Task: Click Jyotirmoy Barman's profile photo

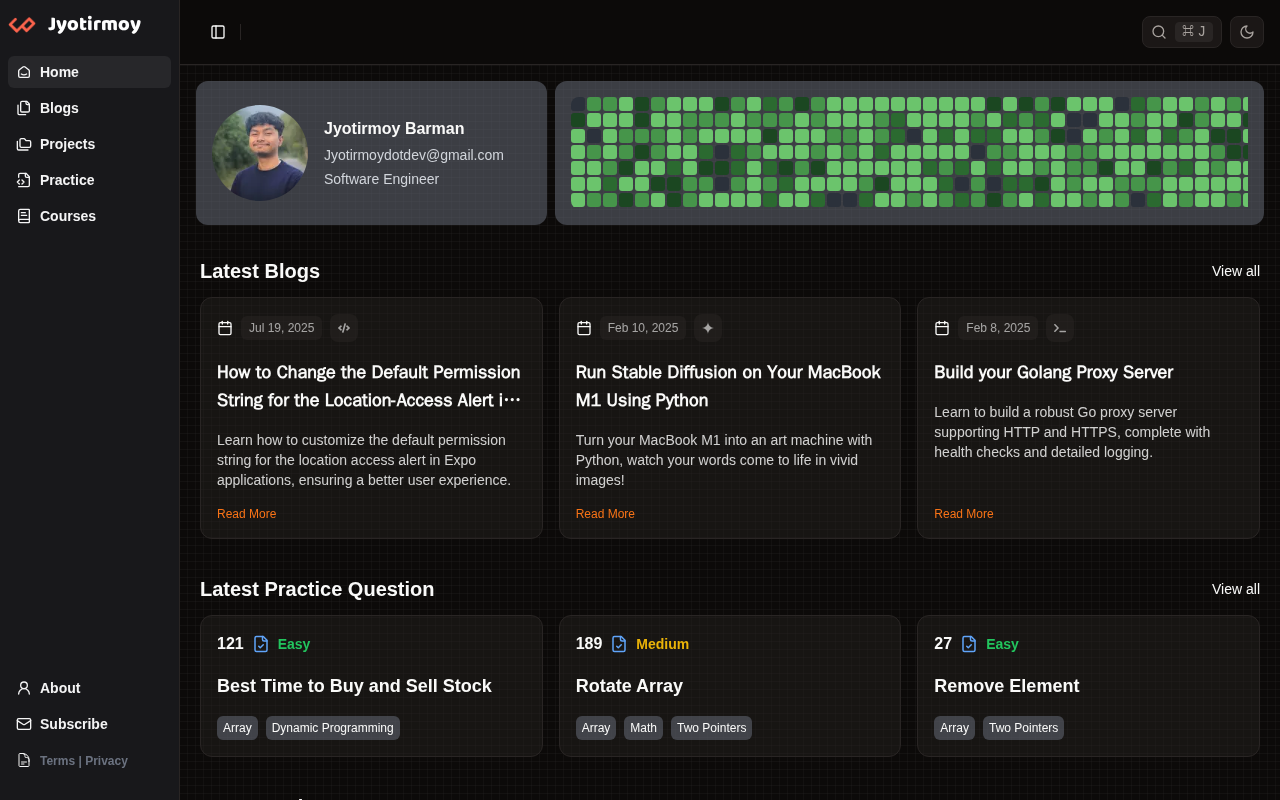Action: click(x=260, y=153)
